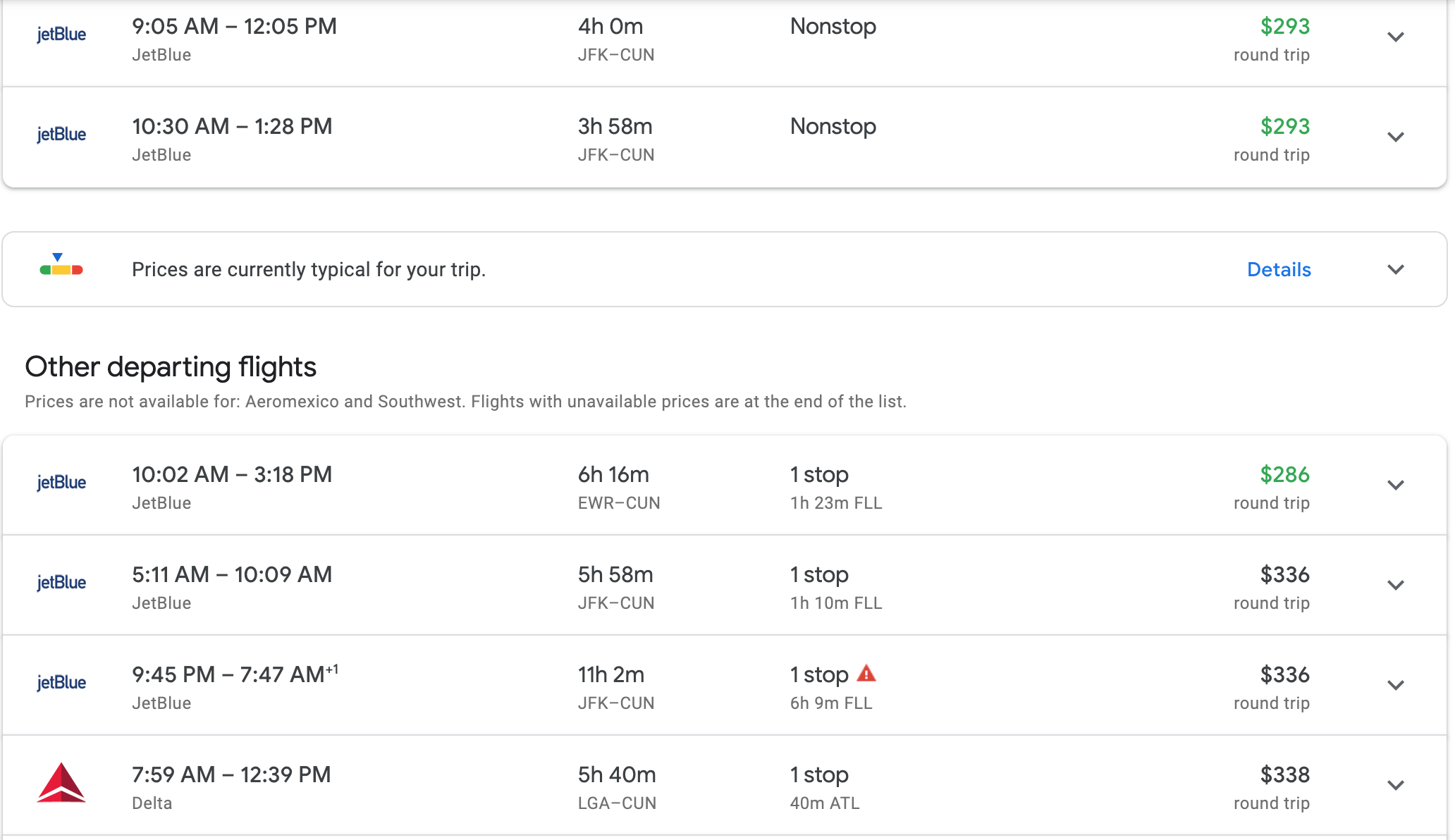Screen dimensions: 1455x840
Task: Click the JetBlue logo on 9:45 PM flight
Action: point(61,683)
